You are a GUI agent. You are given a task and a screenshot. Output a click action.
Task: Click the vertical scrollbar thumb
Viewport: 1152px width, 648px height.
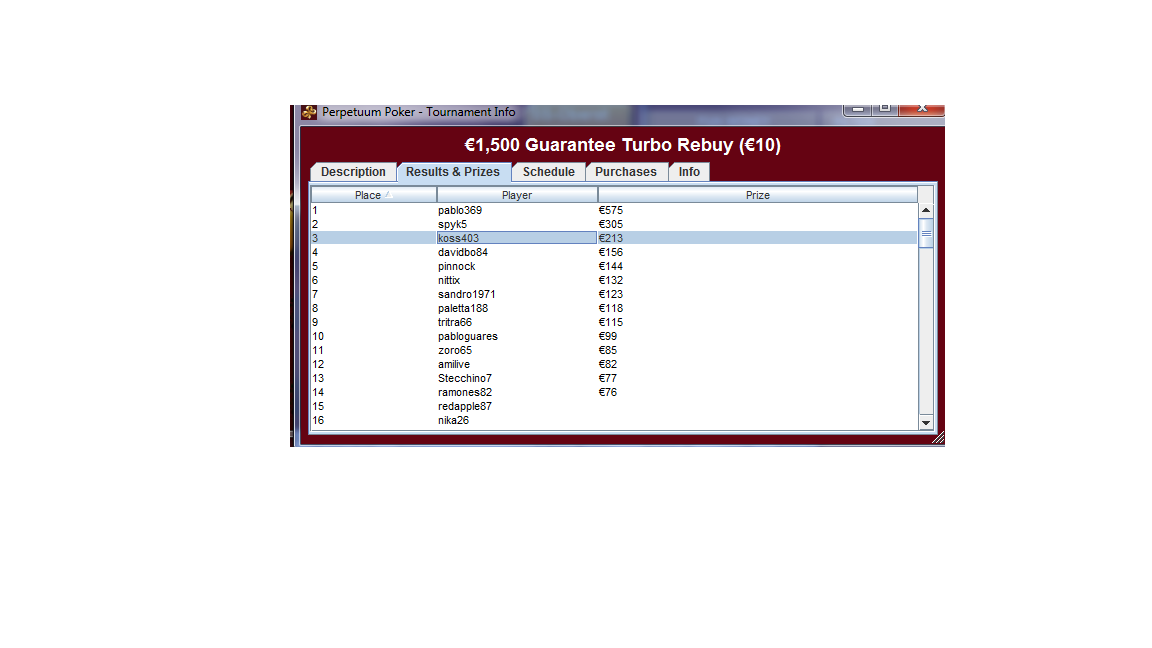click(925, 233)
